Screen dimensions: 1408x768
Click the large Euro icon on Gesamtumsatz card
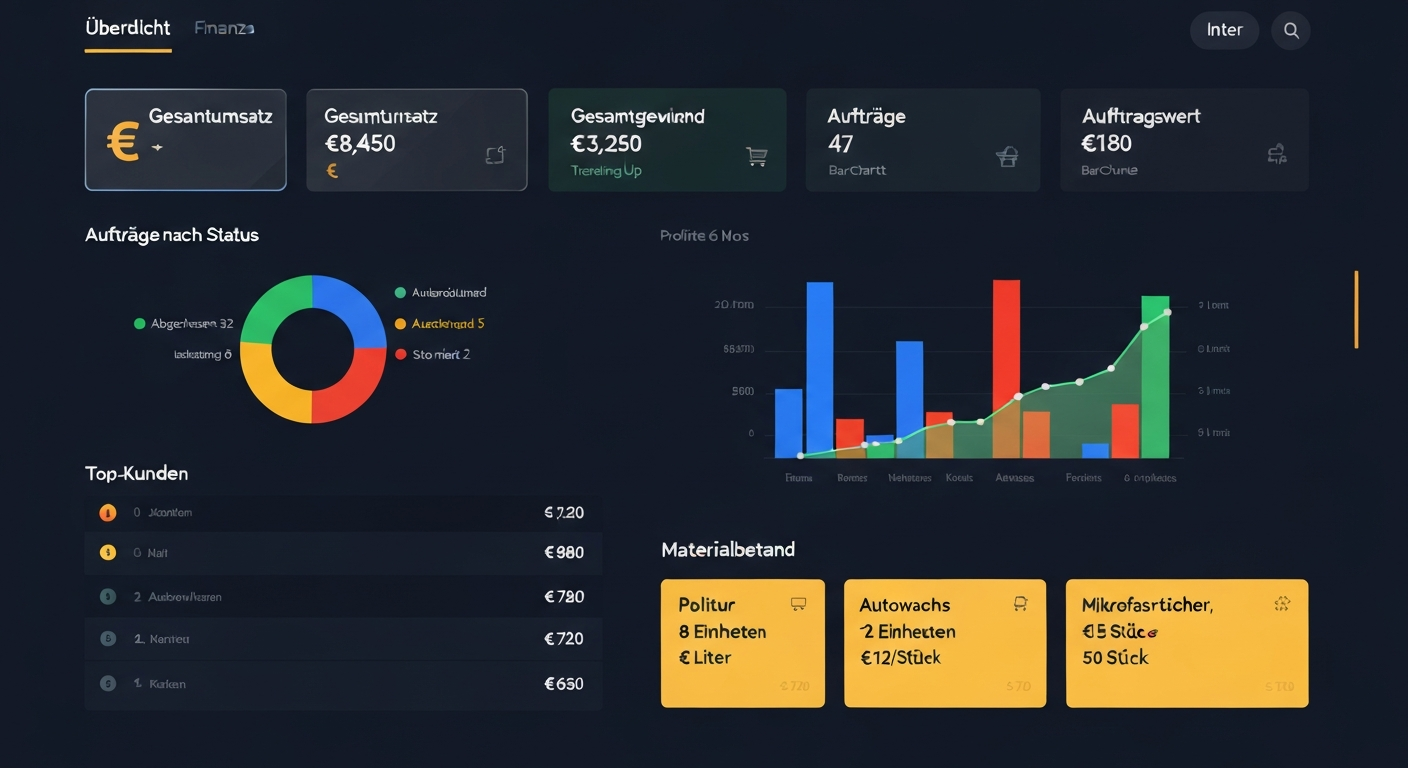point(122,142)
